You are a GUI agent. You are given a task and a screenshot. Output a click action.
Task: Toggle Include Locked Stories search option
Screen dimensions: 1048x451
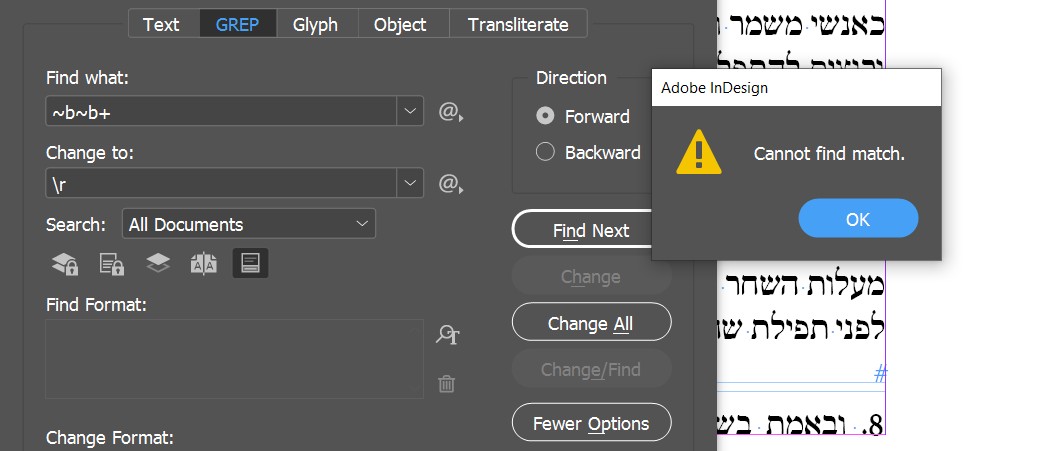click(111, 263)
